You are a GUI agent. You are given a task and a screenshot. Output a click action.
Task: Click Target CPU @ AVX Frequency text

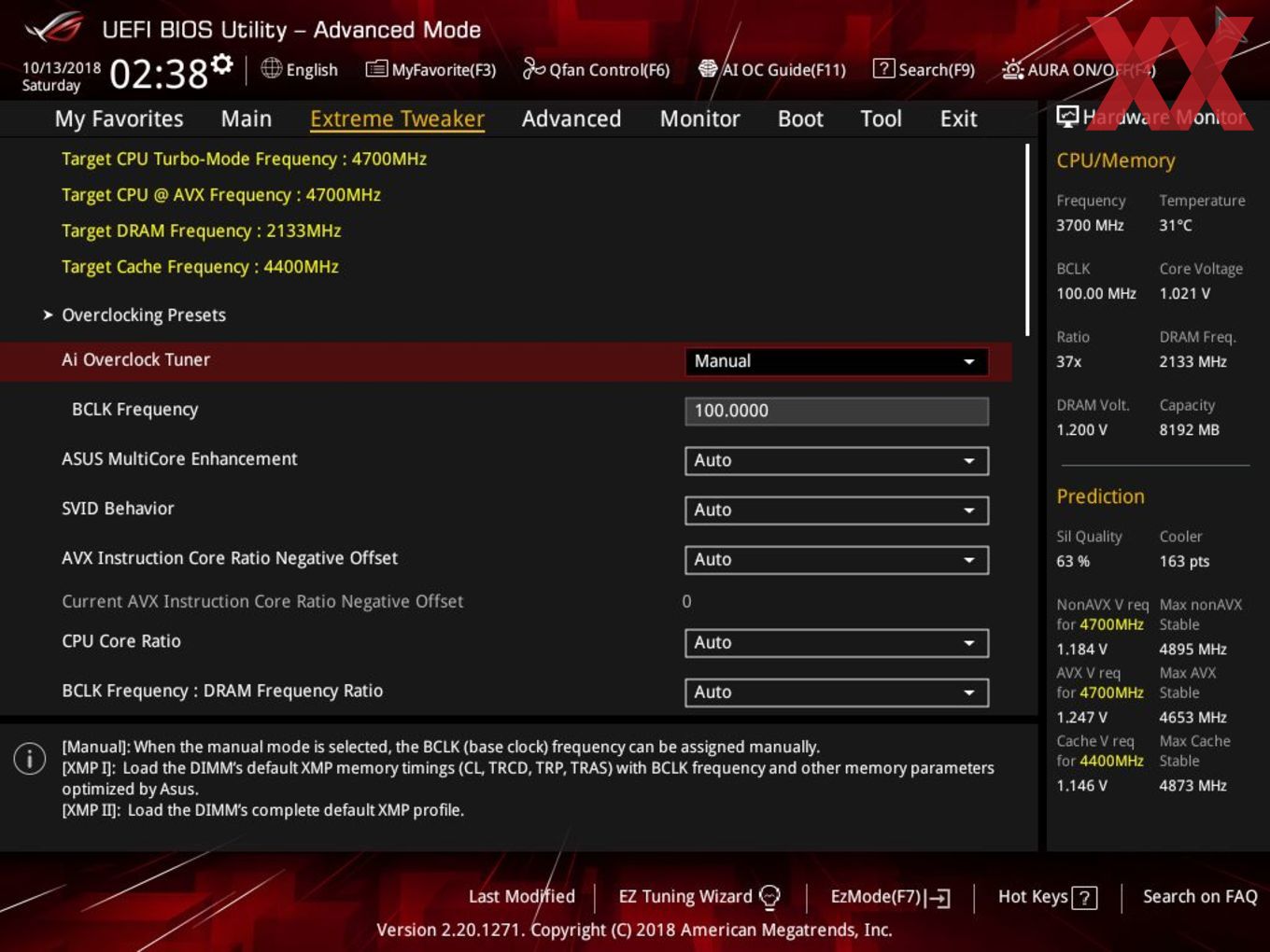pos(221,195)
